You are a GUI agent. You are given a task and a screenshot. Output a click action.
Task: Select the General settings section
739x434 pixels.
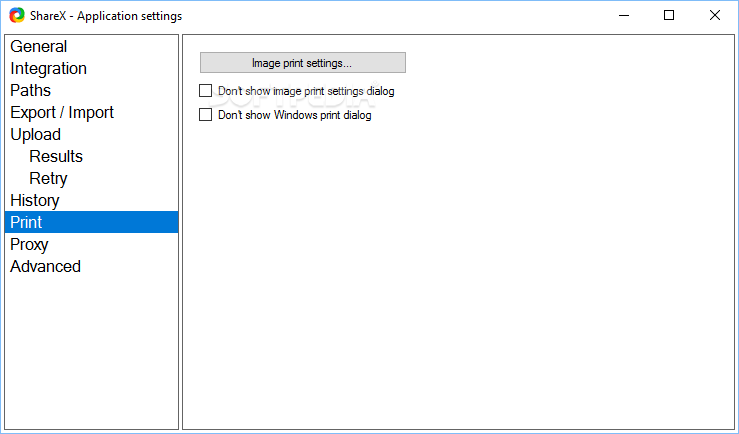[91, 46]
